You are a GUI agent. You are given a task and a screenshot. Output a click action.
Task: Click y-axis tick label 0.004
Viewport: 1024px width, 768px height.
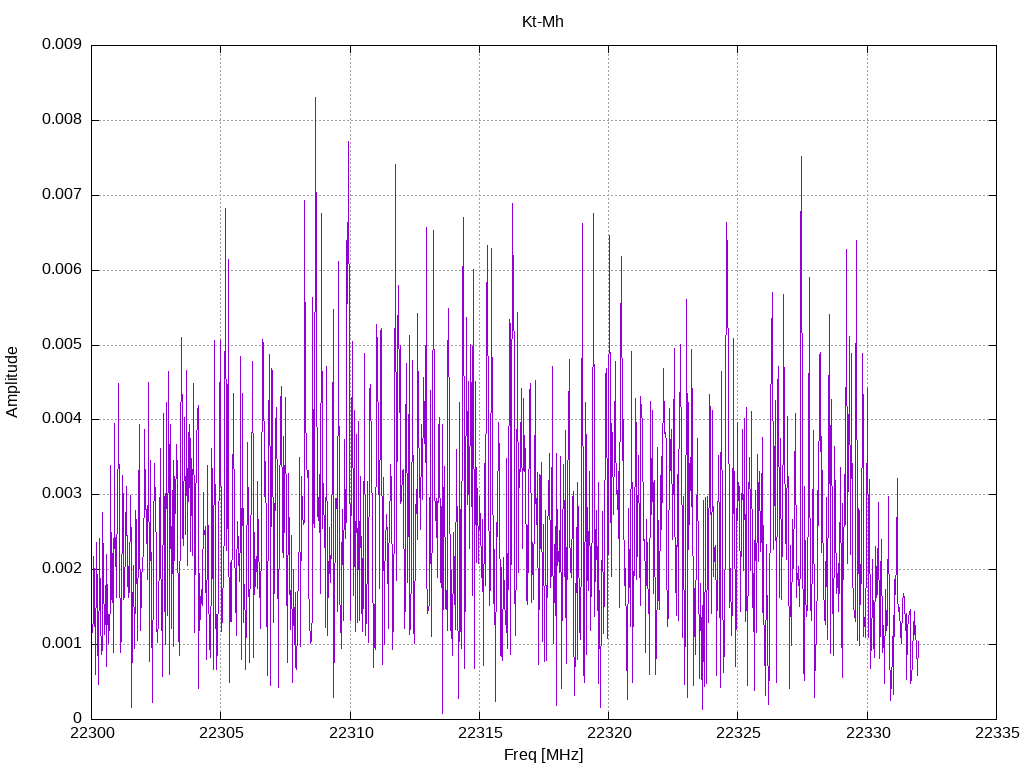(62, 419)
